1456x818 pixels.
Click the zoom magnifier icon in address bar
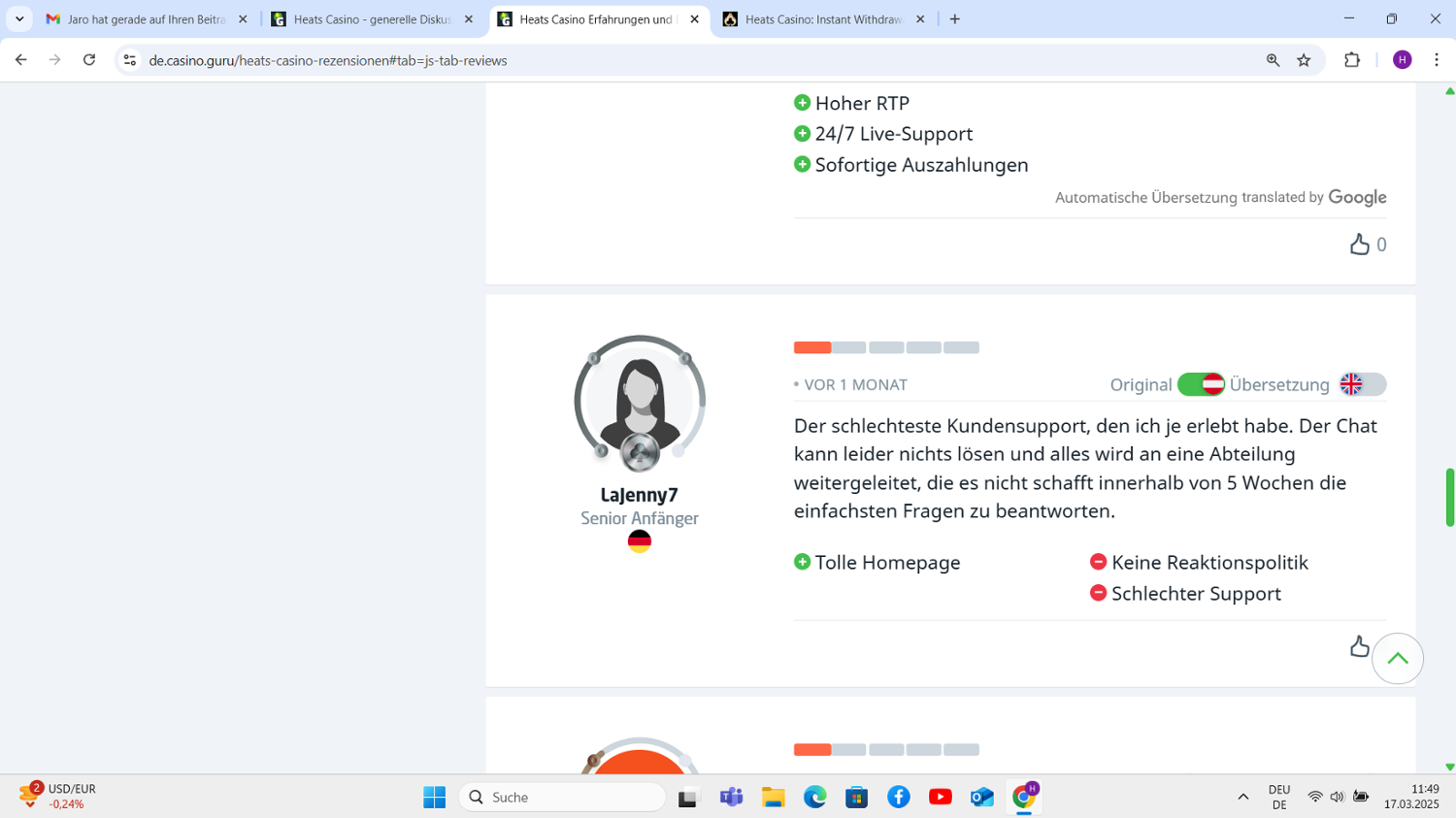coord(1273,60)
